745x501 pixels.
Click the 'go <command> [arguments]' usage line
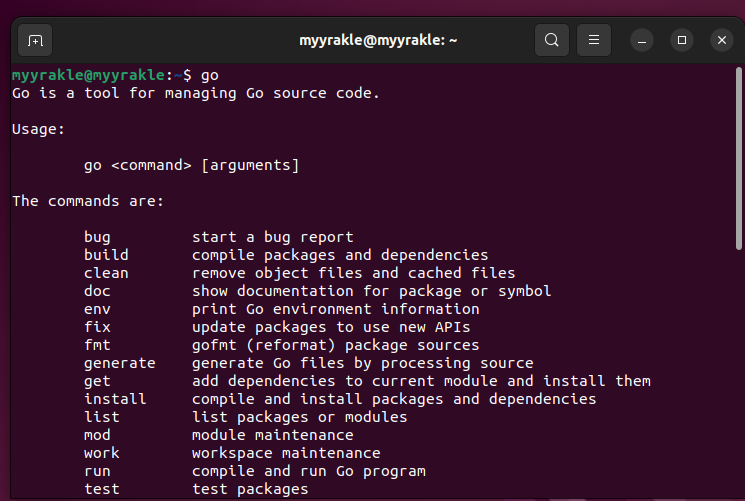point(191,165)
